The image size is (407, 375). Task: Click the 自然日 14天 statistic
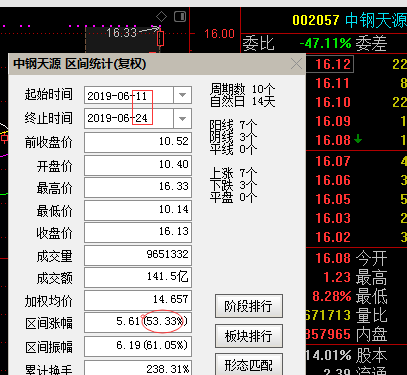point(242,101)
